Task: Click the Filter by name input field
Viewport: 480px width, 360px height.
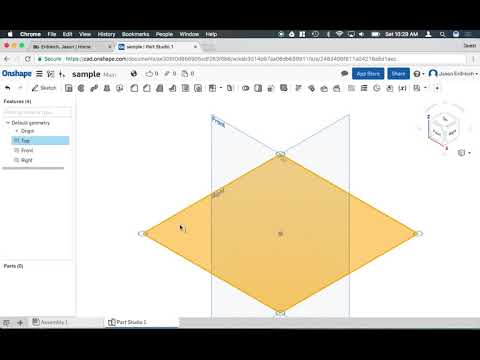Action: click(x=38, y=112)
